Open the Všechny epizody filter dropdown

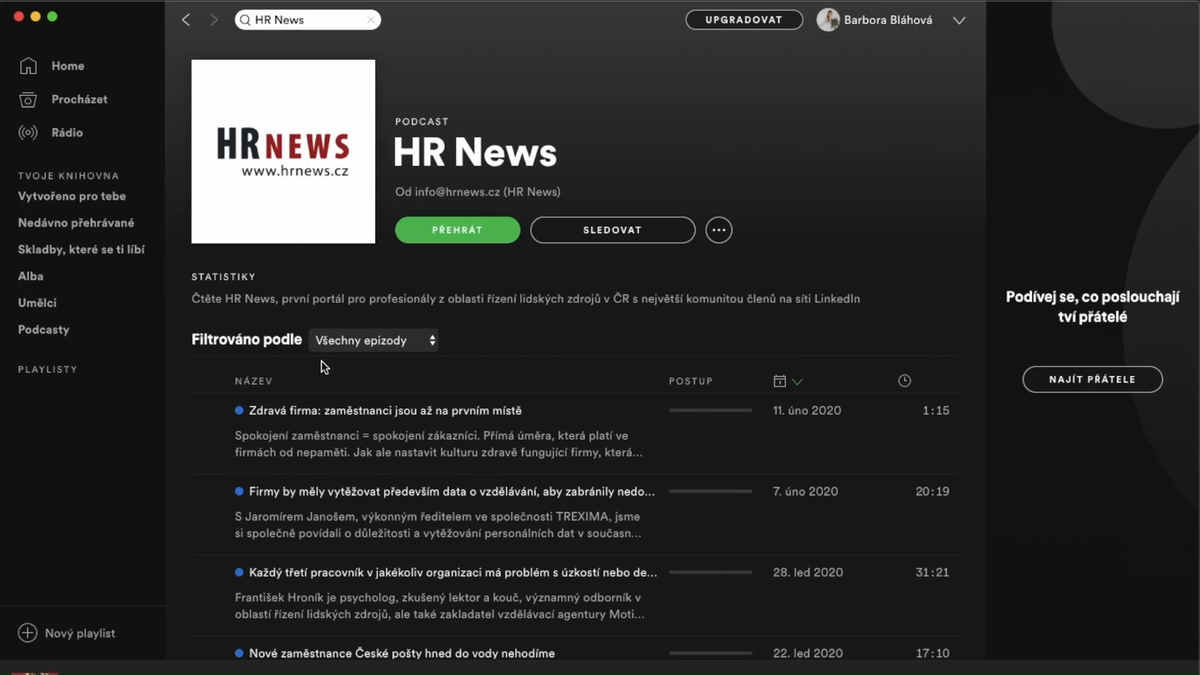click(x=373, y=340)
